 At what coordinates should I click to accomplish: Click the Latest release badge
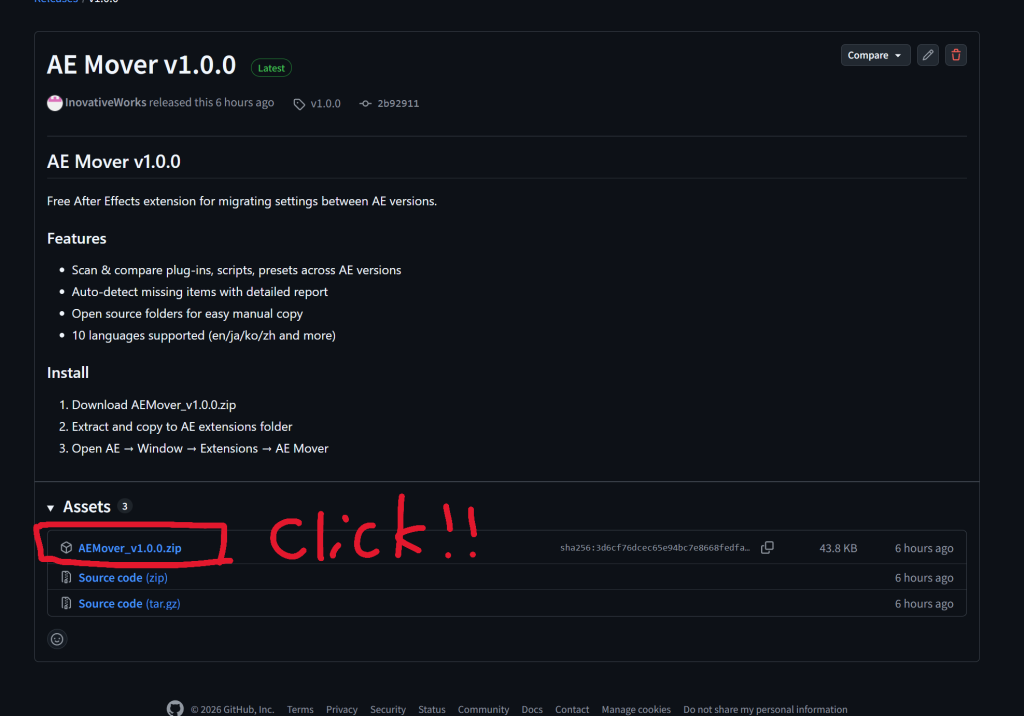271,68
